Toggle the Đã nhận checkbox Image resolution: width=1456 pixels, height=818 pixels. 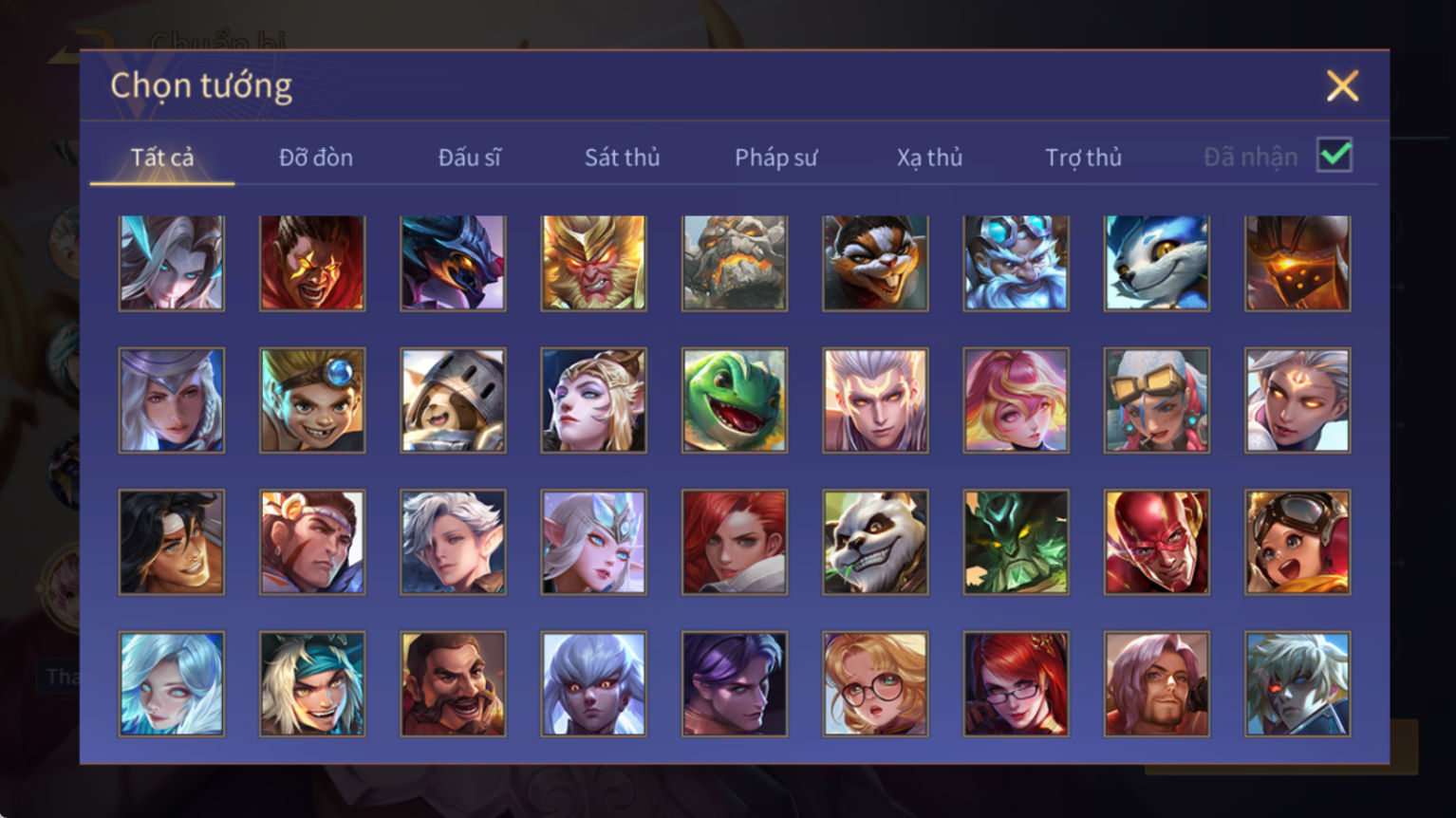(x=1335, y=155)
